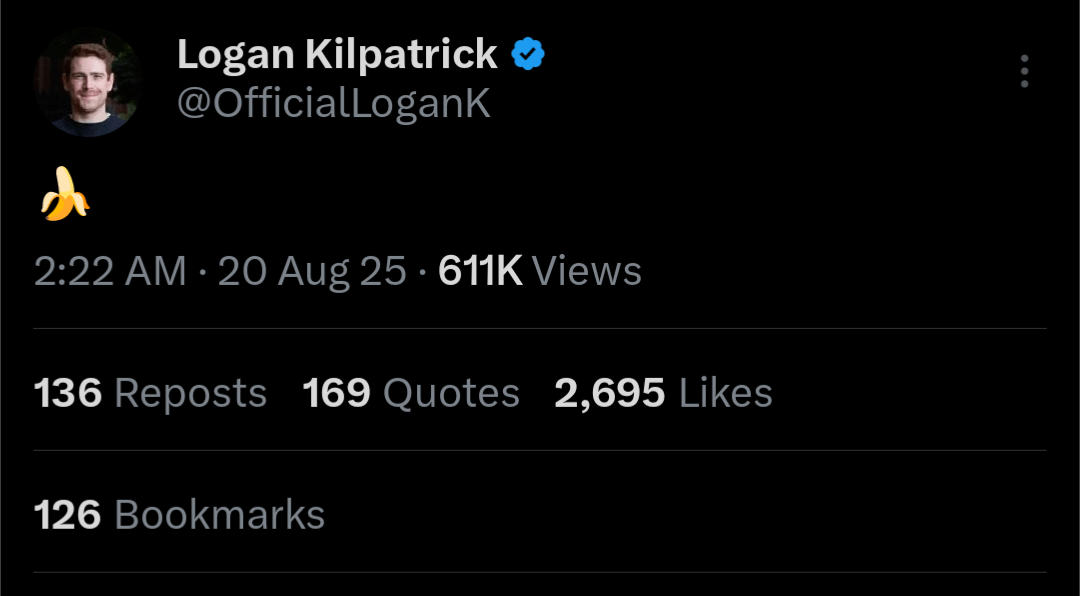
Task: Click the 136 repost count number
Action: (x=68, y=394)
